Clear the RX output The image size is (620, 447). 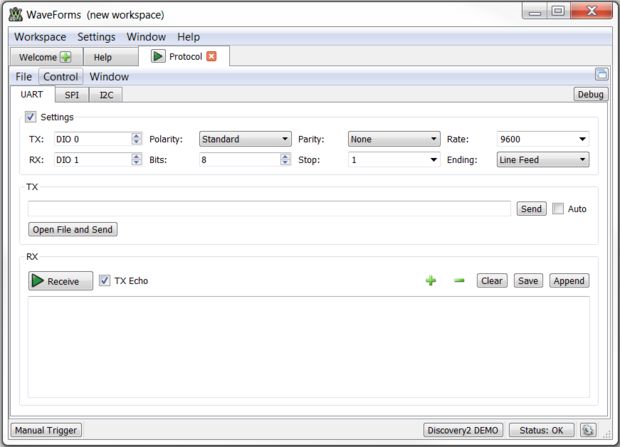coord(492,280)
